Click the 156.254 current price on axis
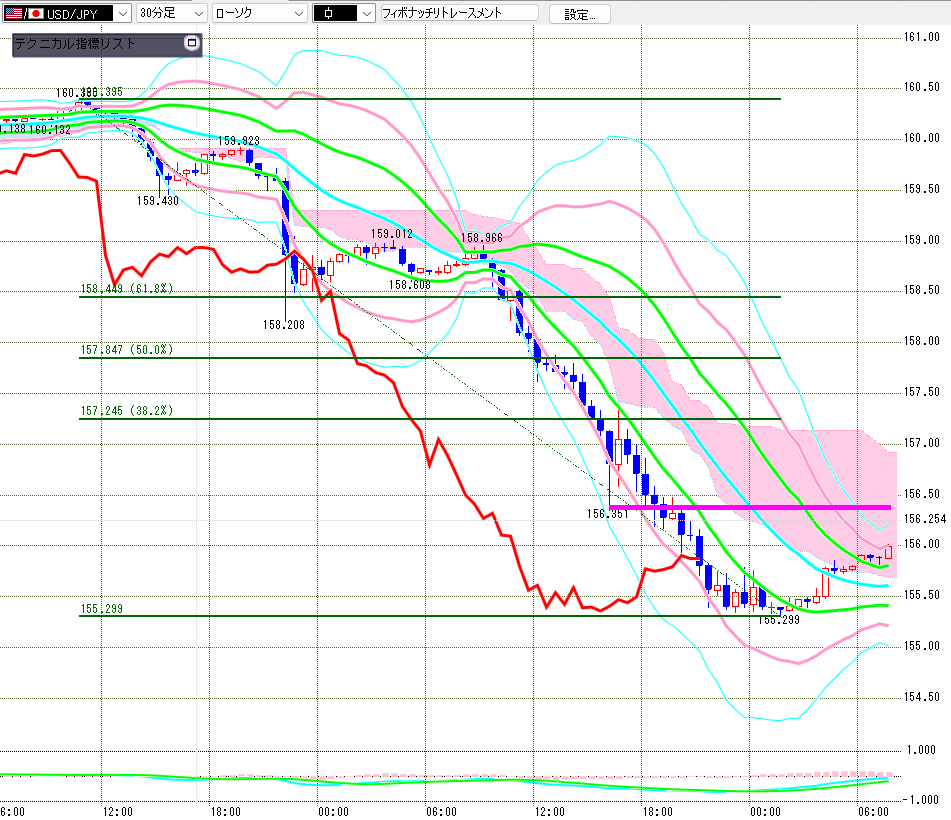951x820 pixels. coord(924,519)
